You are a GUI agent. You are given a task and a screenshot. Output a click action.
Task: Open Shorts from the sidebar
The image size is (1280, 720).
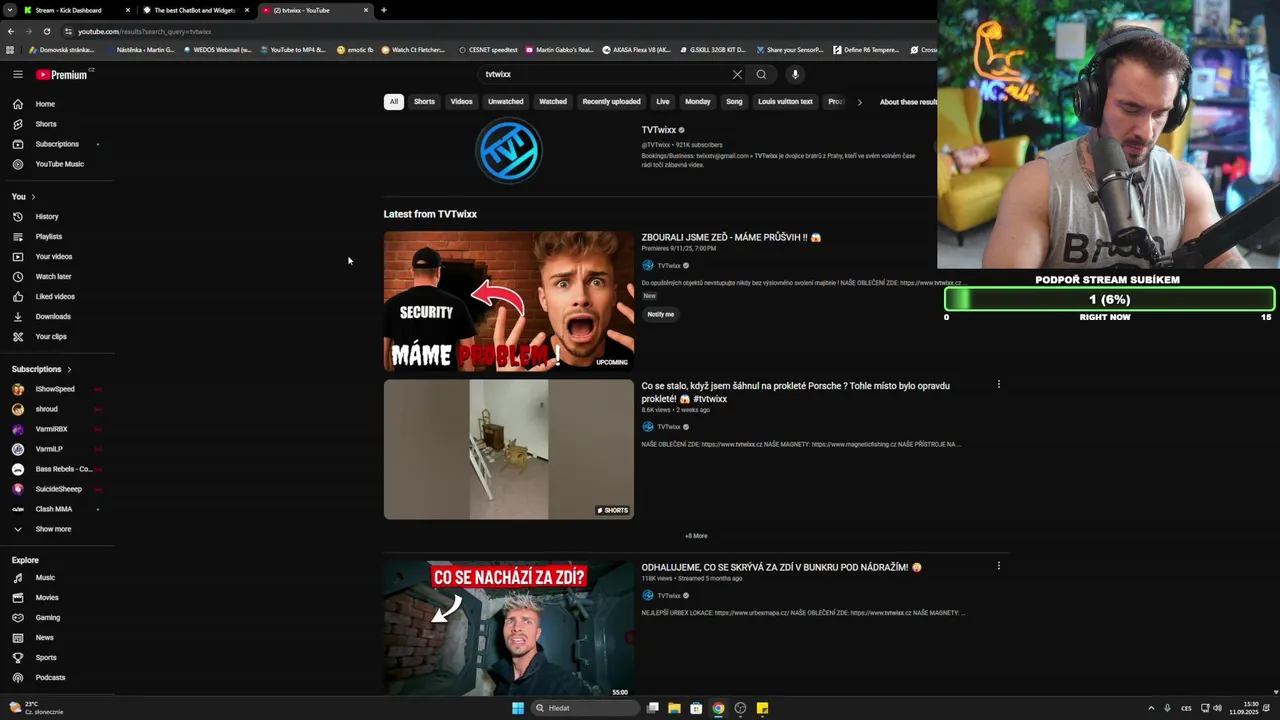click(46, 124)
